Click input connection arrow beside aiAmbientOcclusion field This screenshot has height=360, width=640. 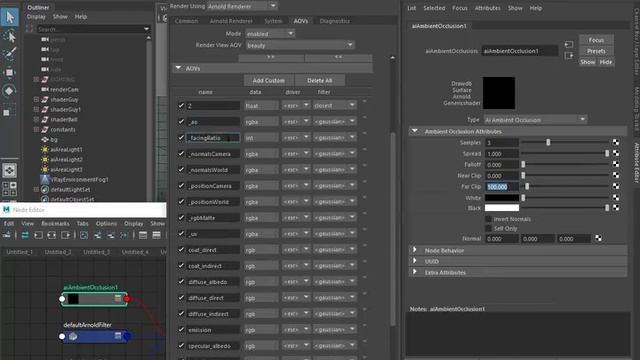click(569, 44)
